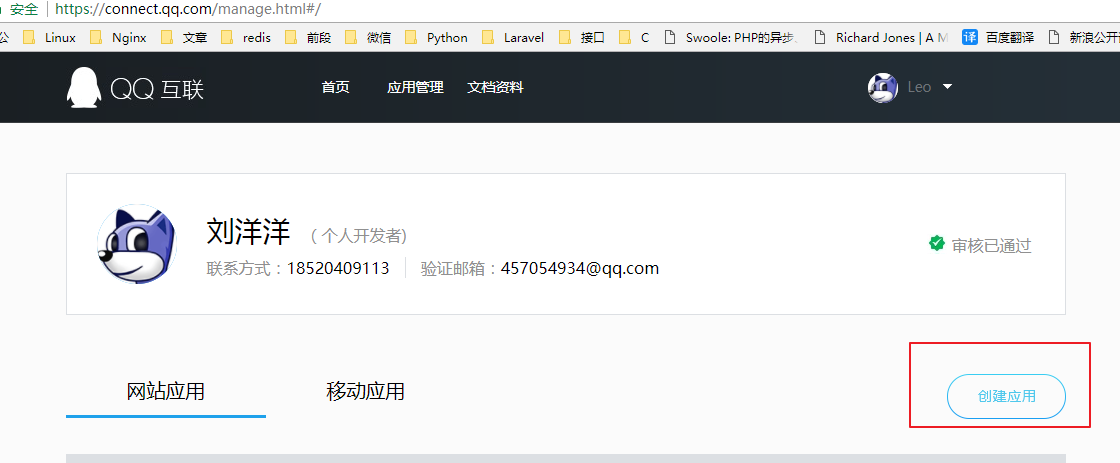Go to 首页 in navigation bar
This screenshot has height=463, width=1120.
tap(335, 88)
